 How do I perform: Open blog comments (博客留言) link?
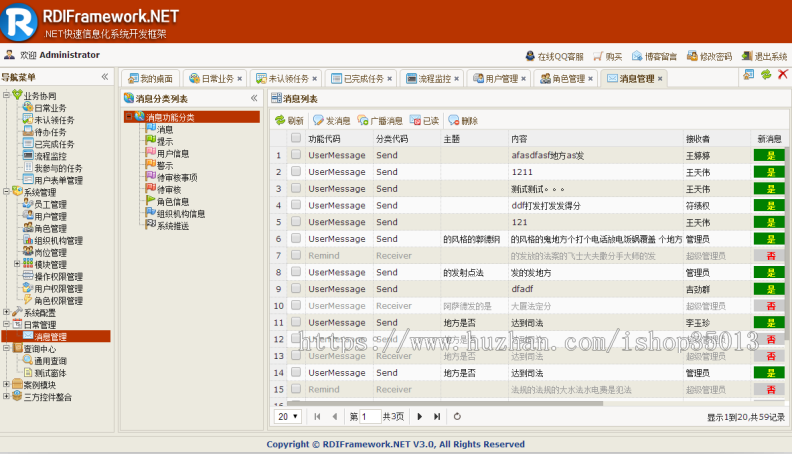click(654, 56)
